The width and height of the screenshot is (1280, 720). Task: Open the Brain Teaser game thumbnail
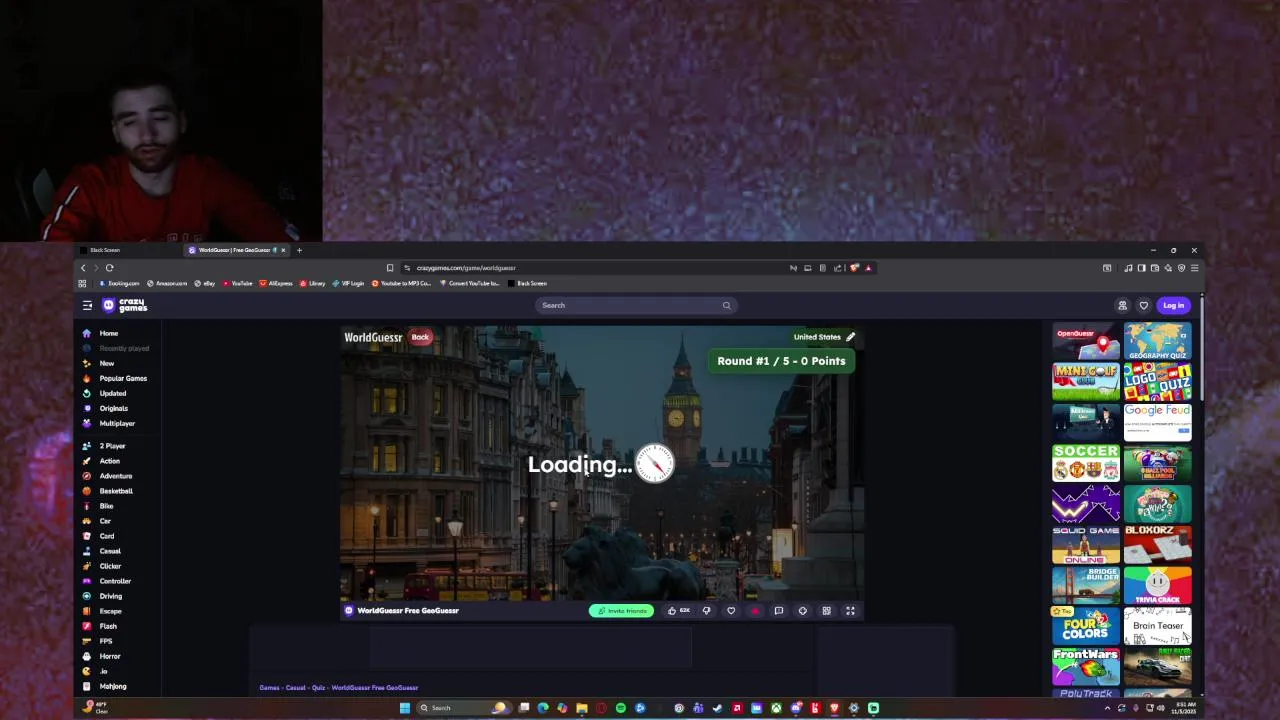1158,626
